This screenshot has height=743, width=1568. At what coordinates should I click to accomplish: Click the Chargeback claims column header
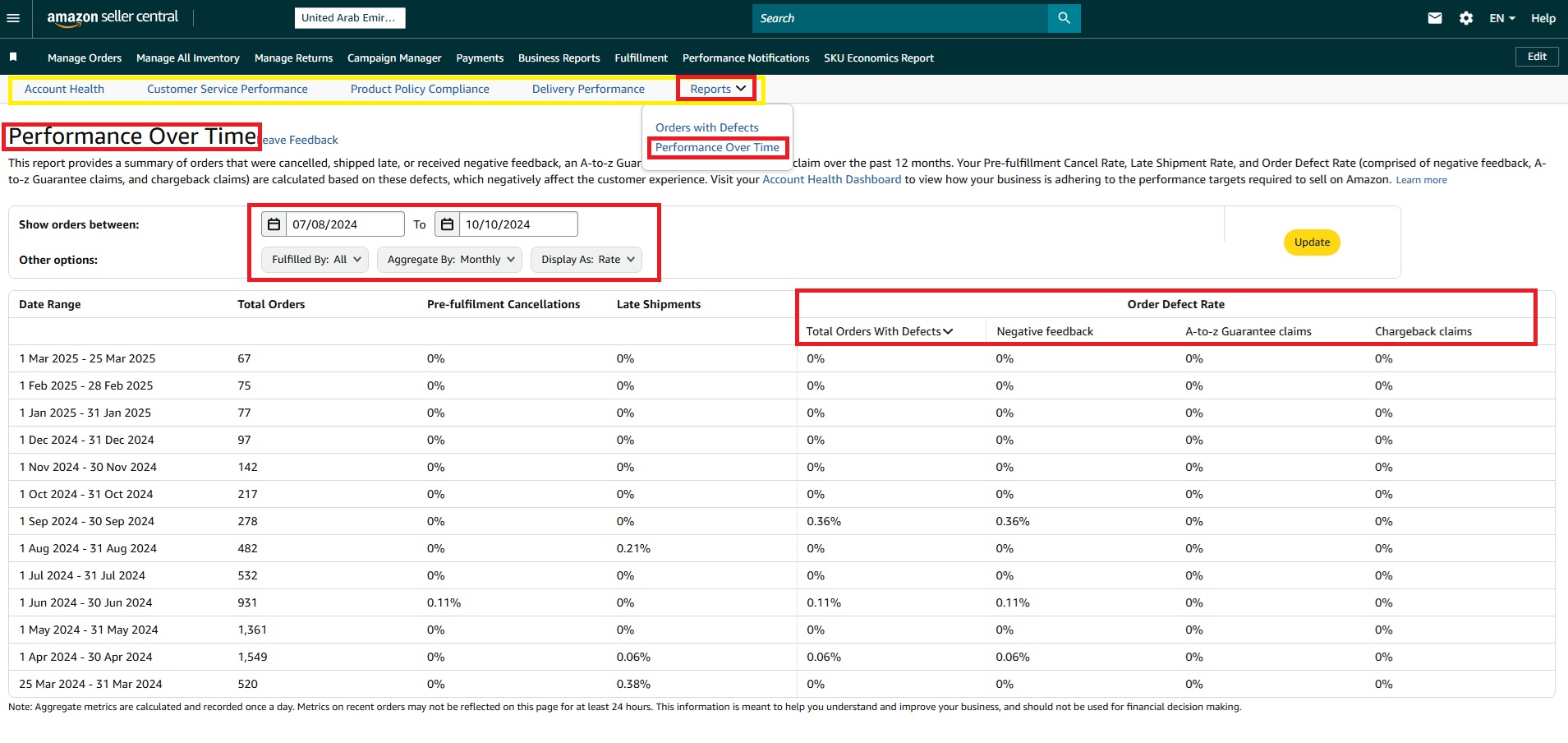[x=1423, y=331]
